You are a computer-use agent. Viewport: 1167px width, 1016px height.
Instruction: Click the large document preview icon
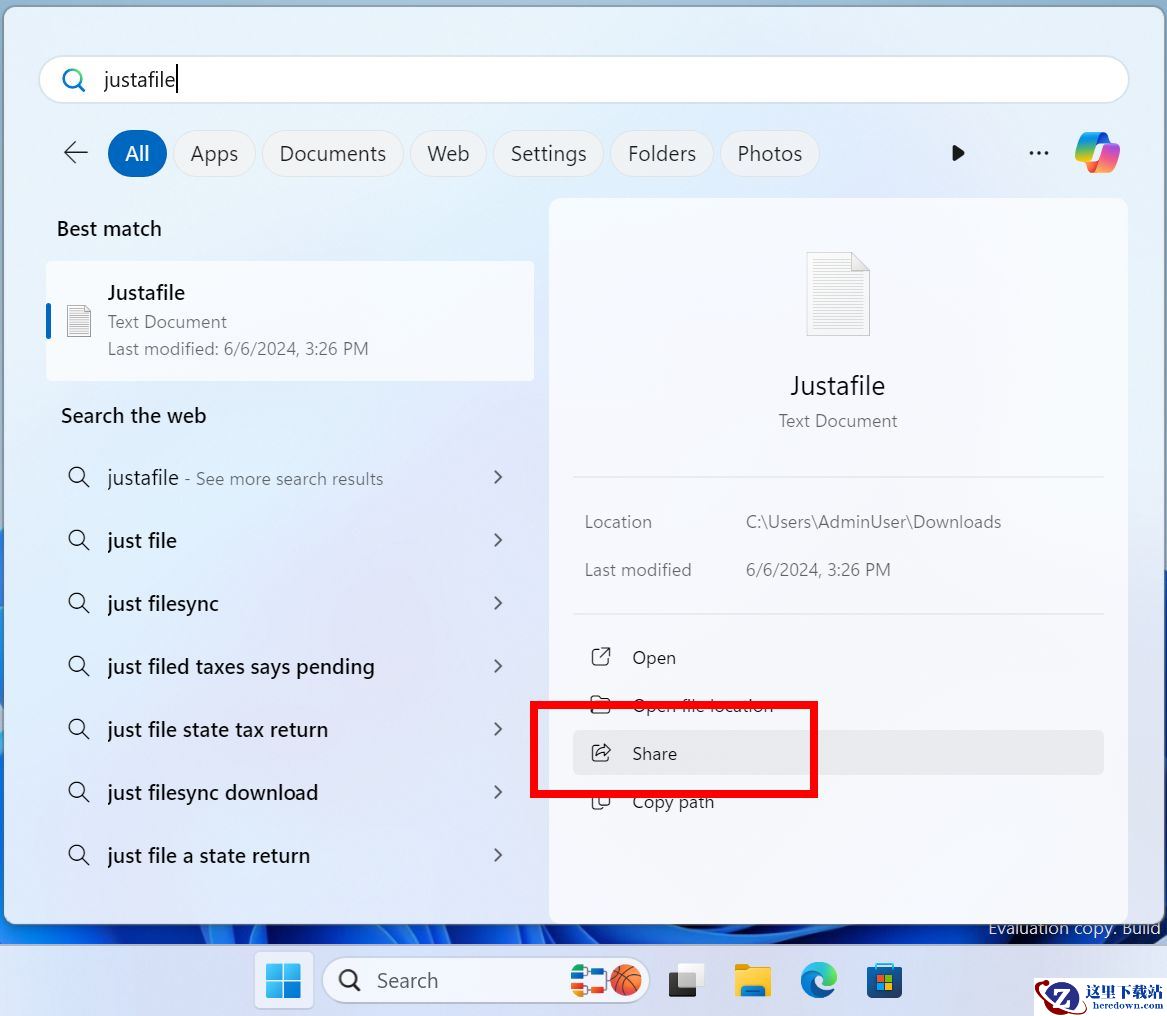[x=838, y=294]
